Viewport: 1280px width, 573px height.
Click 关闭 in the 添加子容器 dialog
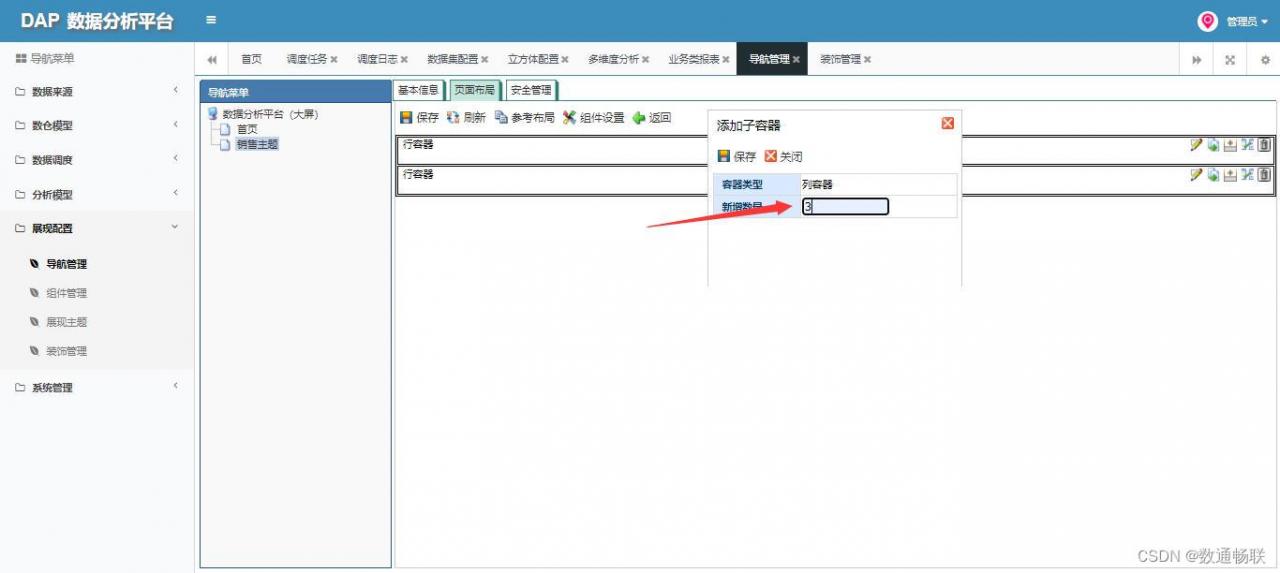point(783,156)
